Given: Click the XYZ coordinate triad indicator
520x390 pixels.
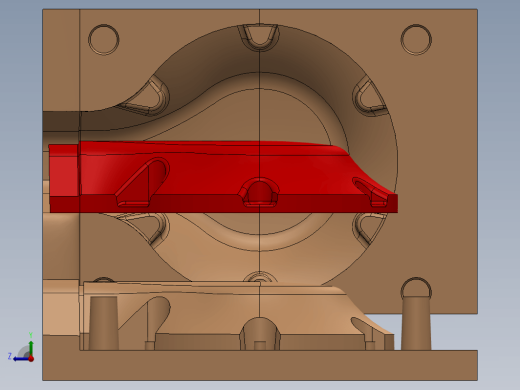Looking at the screenshot, I should (x=21, y=348).
